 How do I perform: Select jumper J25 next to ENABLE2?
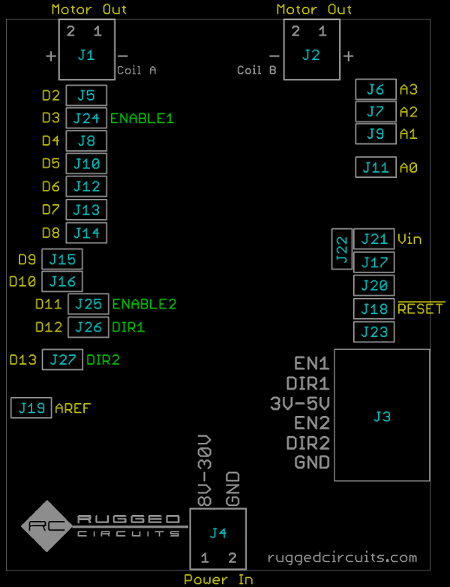coord(88,304)
